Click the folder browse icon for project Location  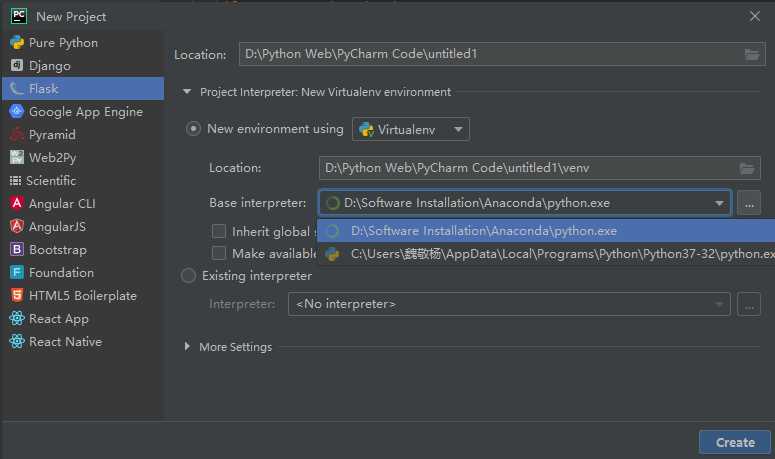[752, 54]
